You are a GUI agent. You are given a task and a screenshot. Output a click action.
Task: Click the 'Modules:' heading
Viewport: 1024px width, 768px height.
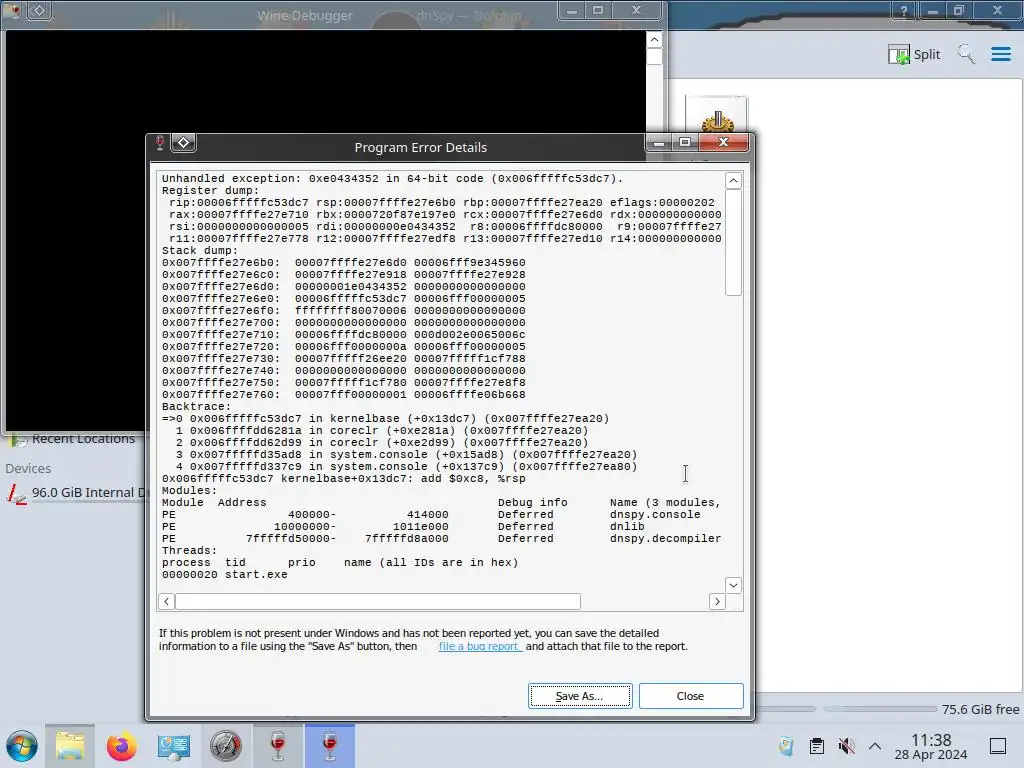pos(189,490)
